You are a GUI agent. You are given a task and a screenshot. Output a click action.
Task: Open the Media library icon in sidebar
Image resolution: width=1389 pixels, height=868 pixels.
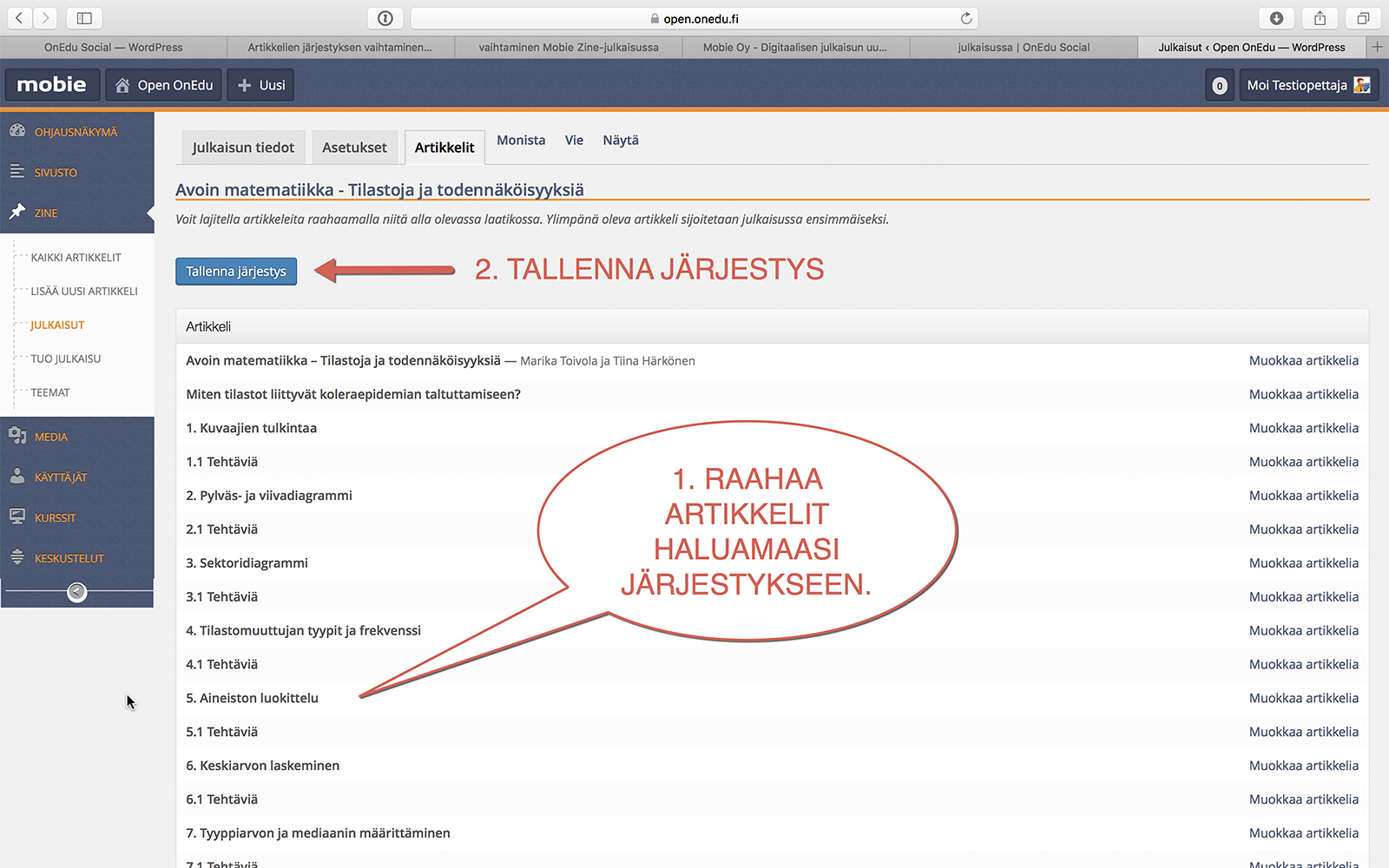(x=17, y=436)
